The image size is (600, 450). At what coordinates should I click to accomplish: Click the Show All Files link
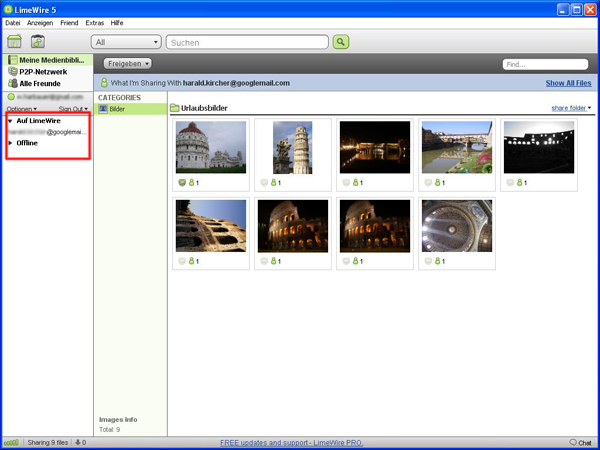click(x=568, y=83)
